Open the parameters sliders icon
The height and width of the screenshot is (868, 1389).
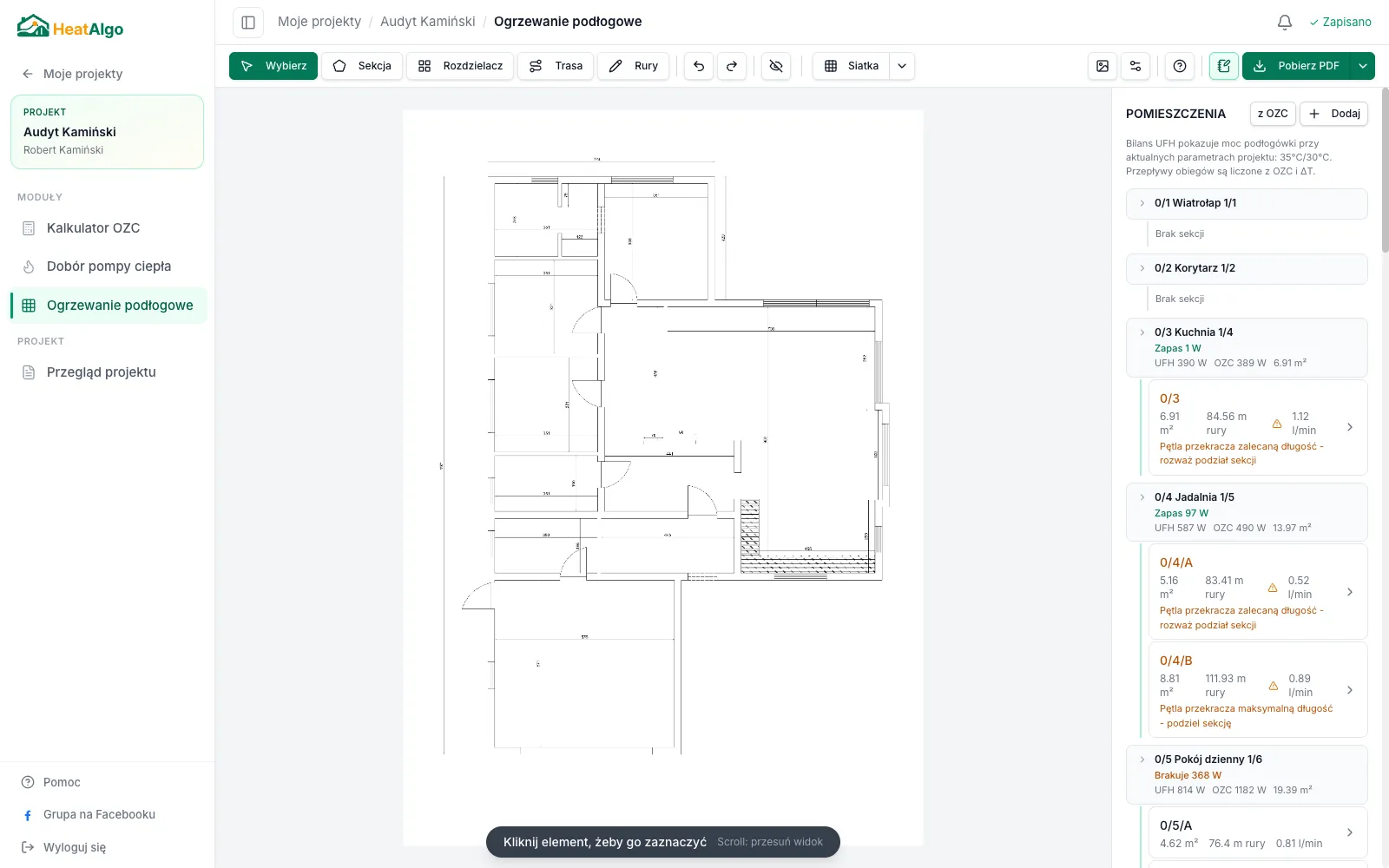(x=1136, y=66)
